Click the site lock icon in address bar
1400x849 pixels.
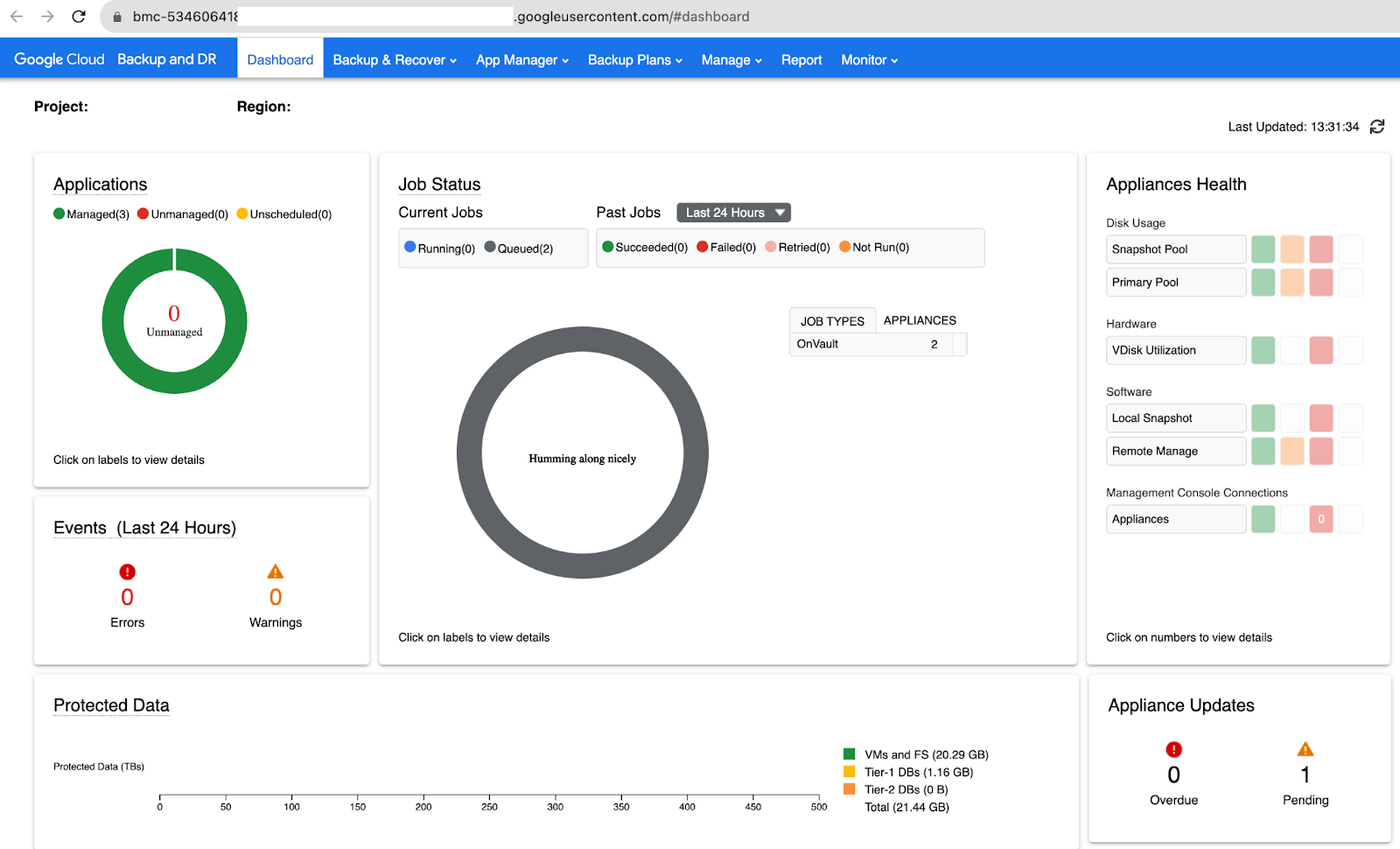[x=117, y=17]
